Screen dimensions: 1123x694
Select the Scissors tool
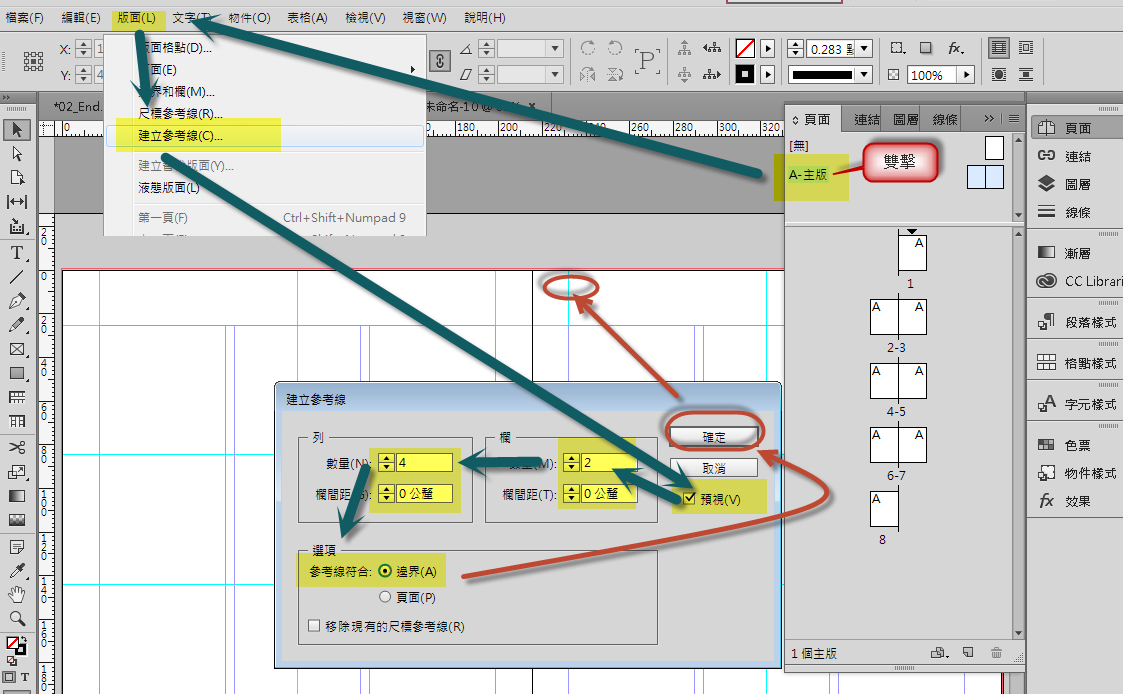coord(17,447)
